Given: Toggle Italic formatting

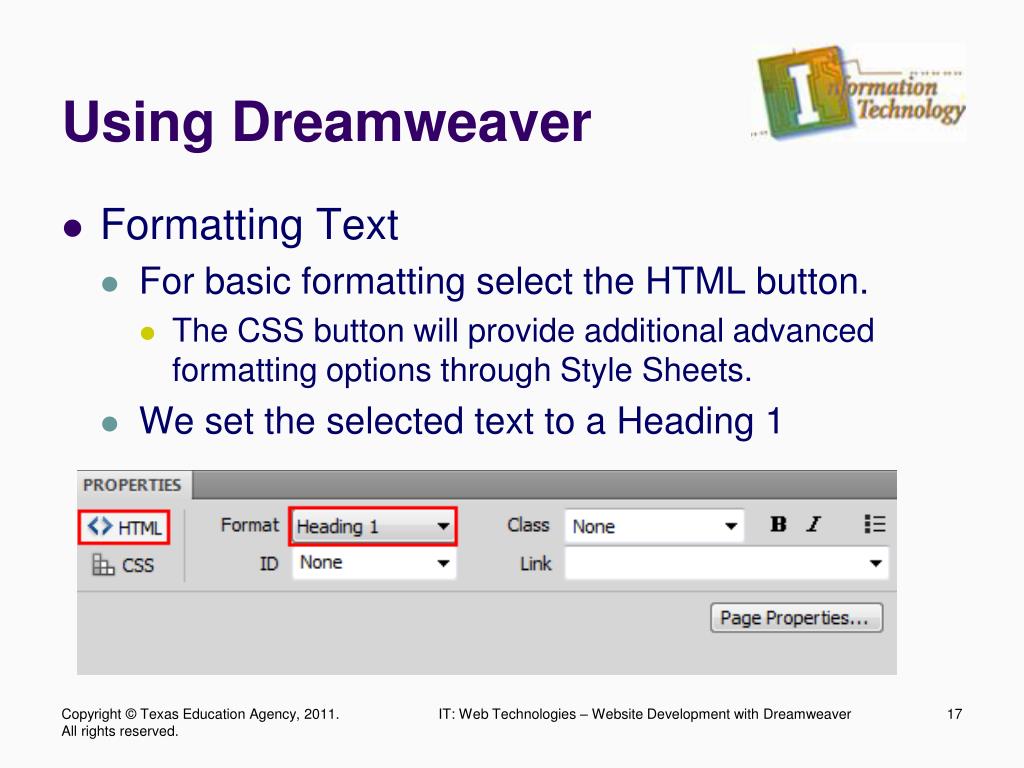Looking at the screenshot, I should pos(813,524).
